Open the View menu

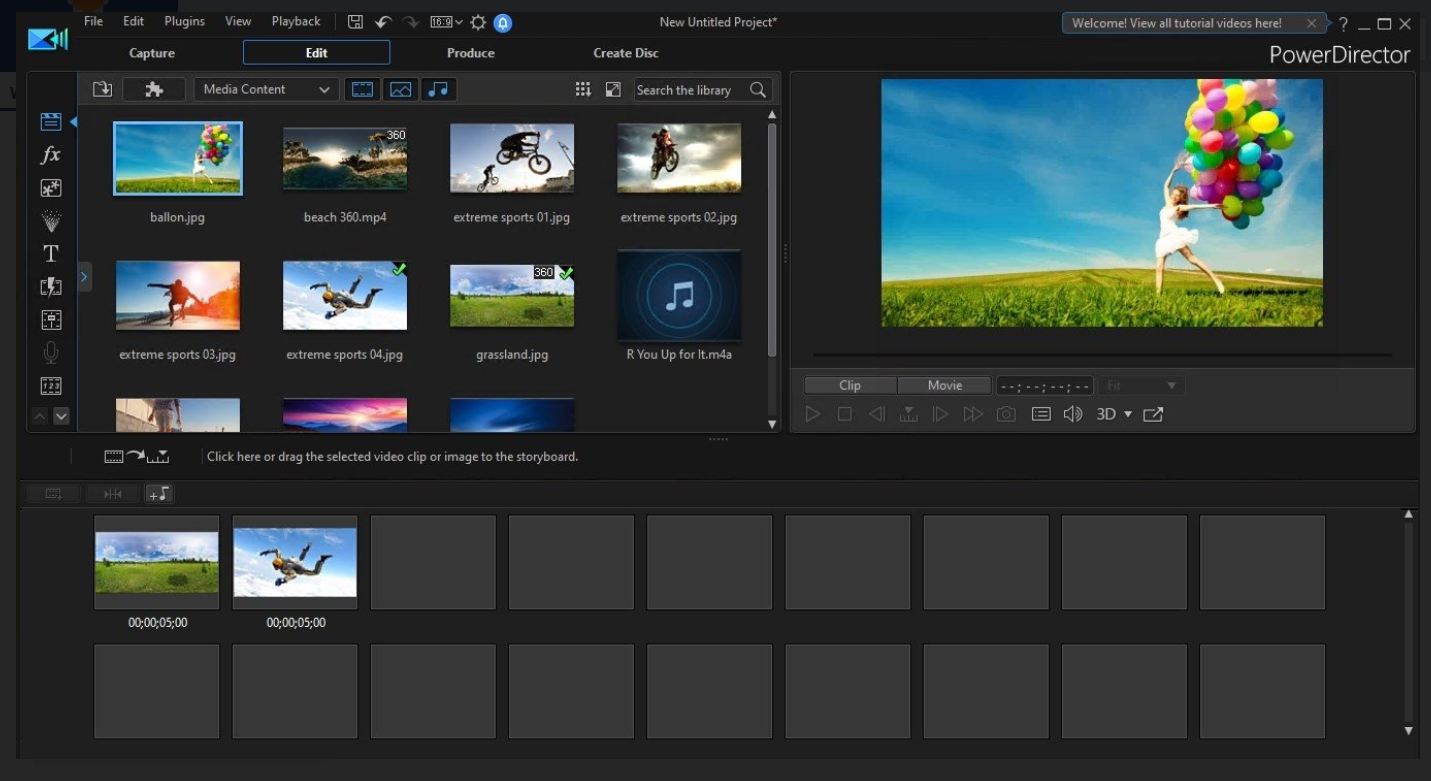[x=238, y=21]
